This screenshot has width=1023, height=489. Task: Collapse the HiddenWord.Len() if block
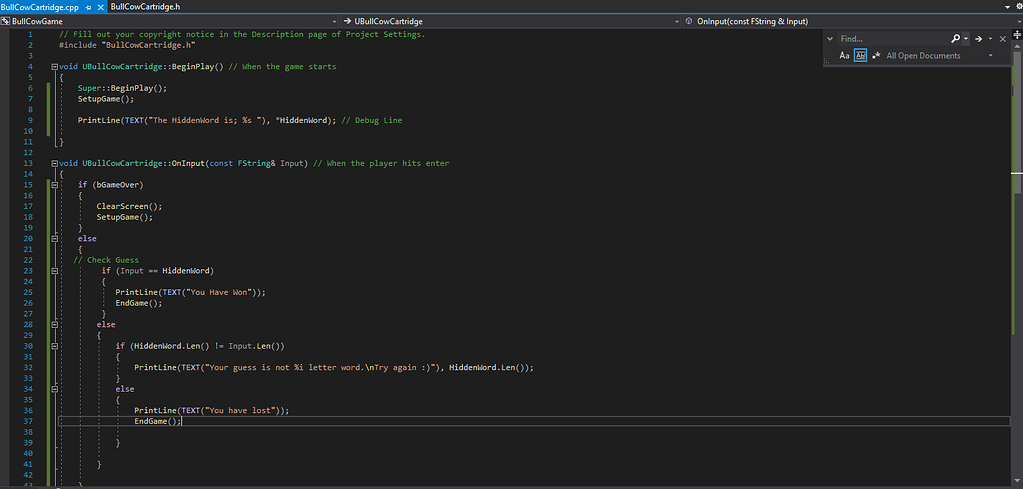point(53,346)
